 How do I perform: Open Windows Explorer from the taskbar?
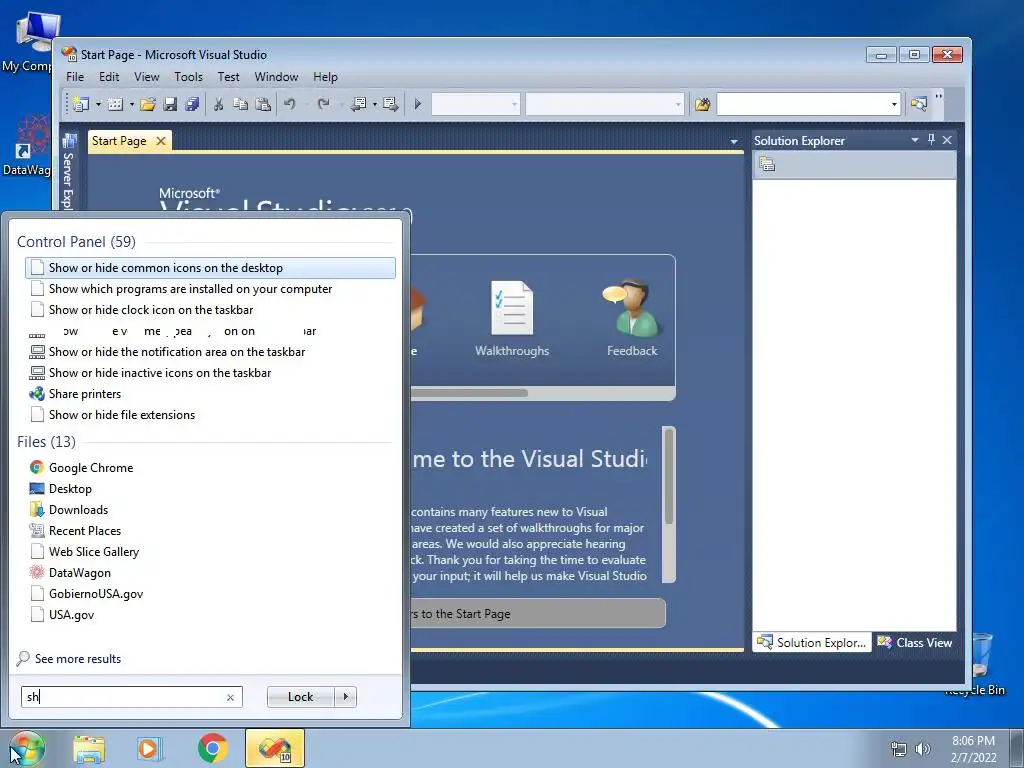tap(89, 749)
